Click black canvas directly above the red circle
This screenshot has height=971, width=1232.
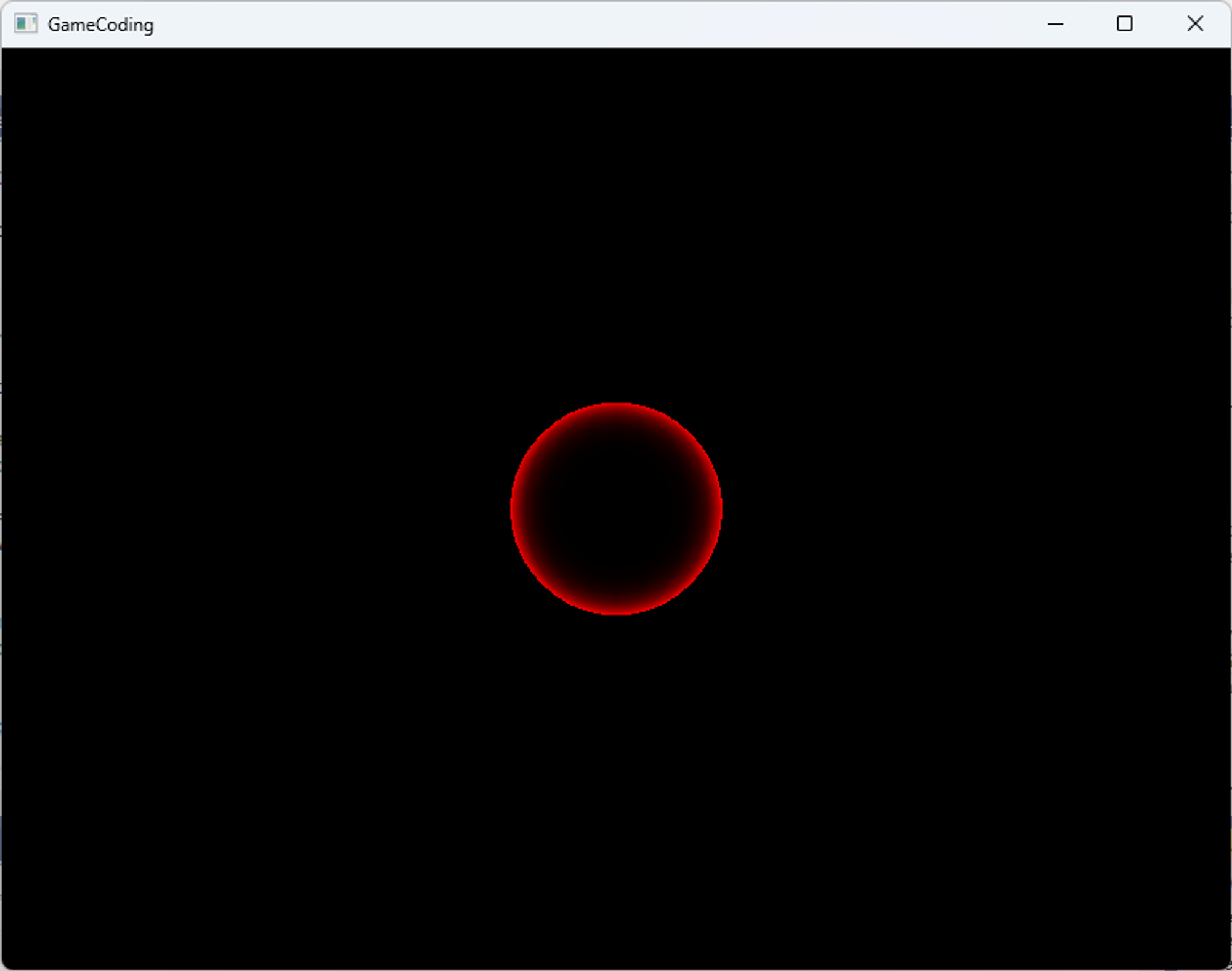point(616,246)
